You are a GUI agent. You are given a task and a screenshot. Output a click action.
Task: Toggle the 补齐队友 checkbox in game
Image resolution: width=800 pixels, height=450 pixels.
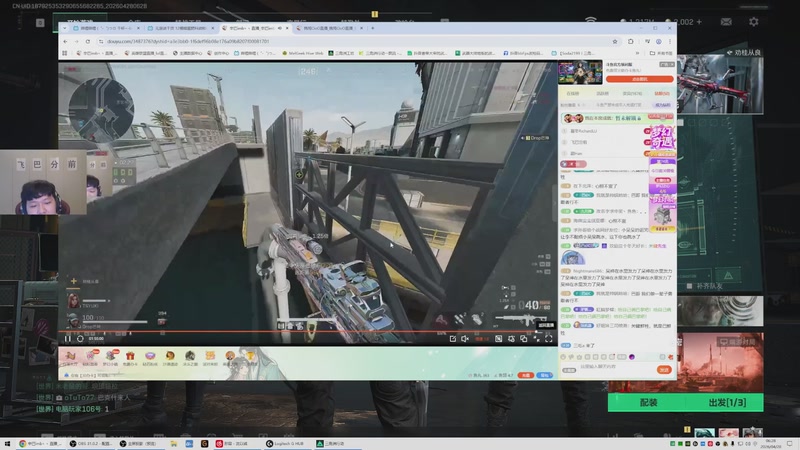689,286
